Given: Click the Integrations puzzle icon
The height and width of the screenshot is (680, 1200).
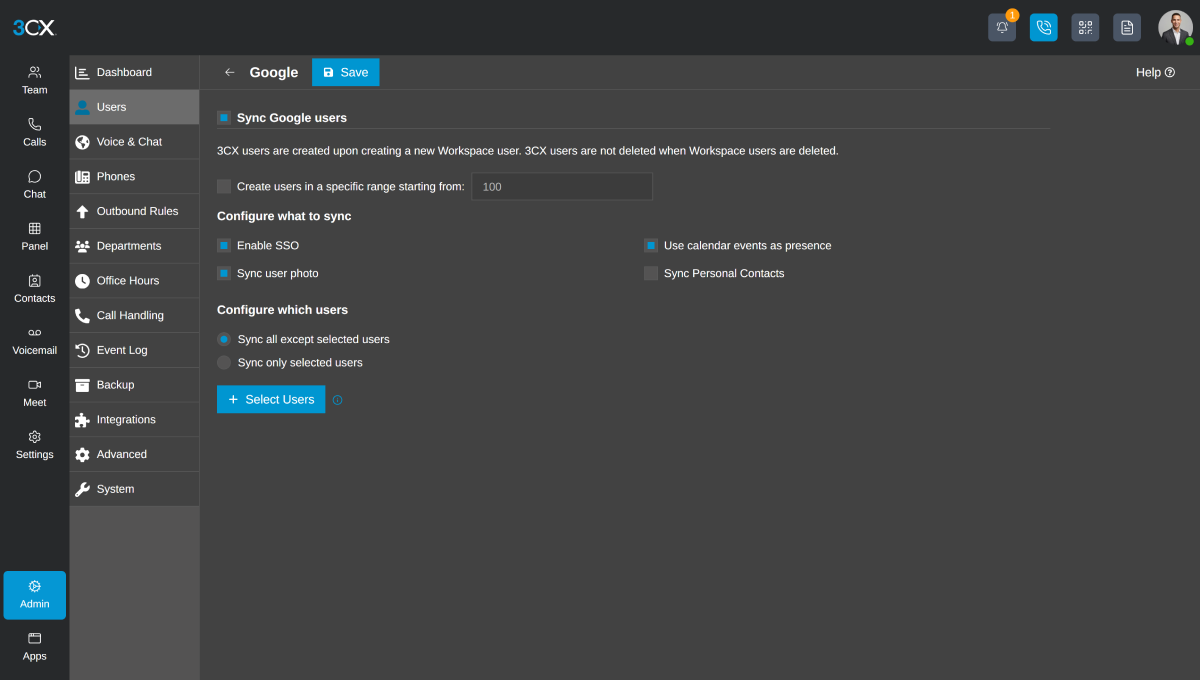Looking at the screenshot, I should [x=82, y=420].
